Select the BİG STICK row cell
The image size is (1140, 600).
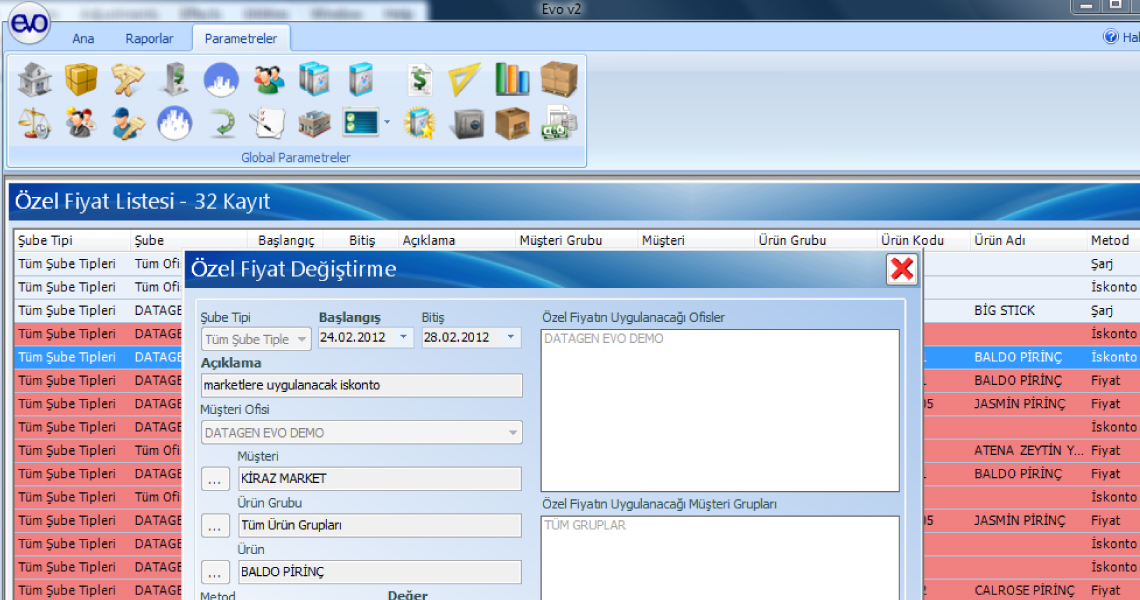click(x=1028, y=311)
